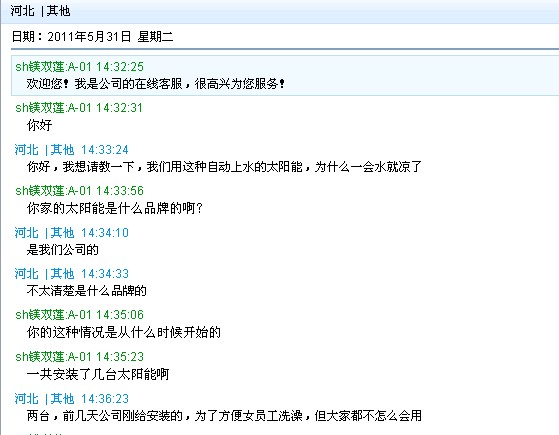Click visitor name 河北 | 其他 at 14:33:24
This screenshot has width=559, height=435.
44,150
